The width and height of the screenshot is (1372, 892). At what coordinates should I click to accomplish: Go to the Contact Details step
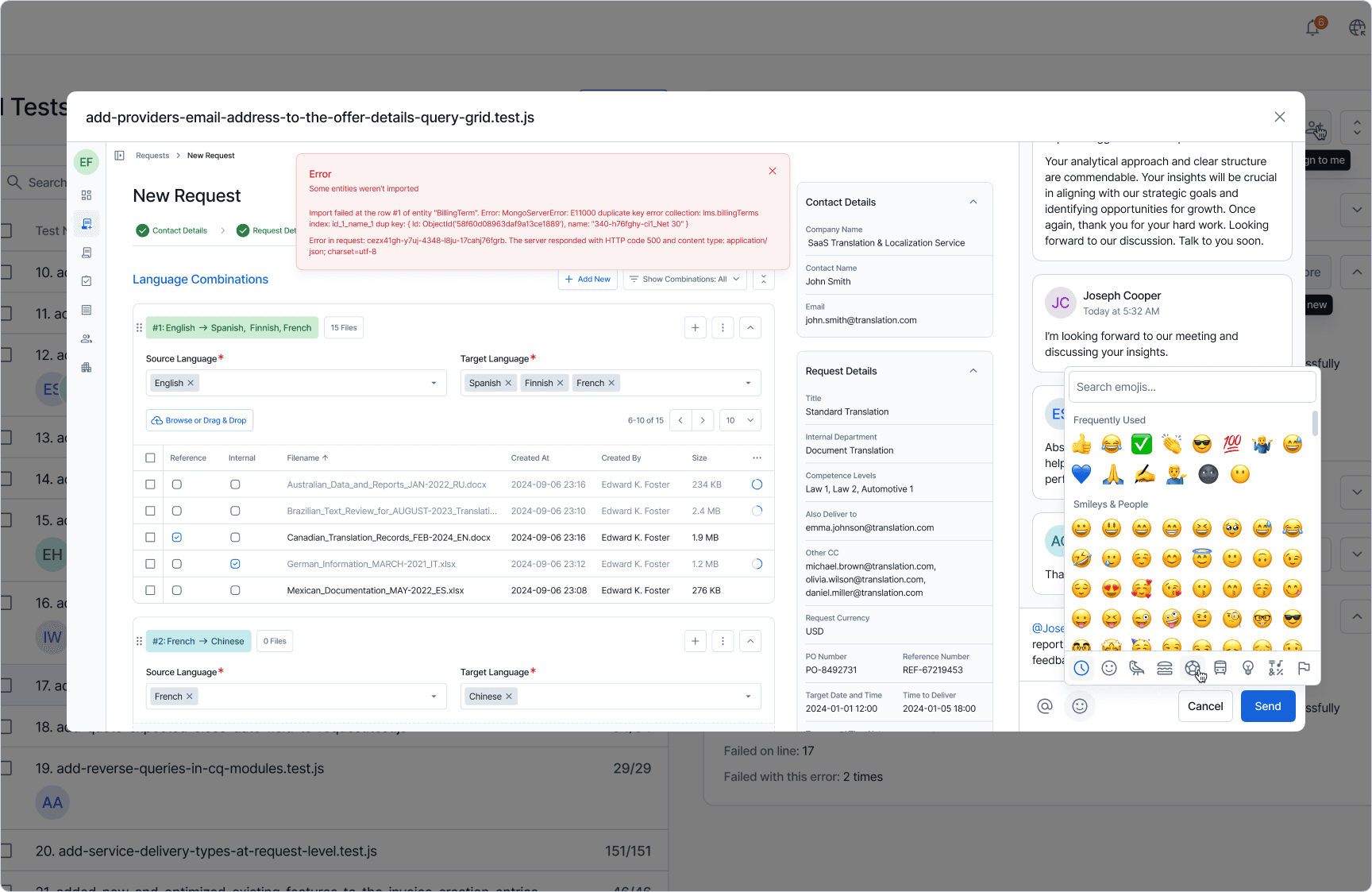click(x=172, y=230)
